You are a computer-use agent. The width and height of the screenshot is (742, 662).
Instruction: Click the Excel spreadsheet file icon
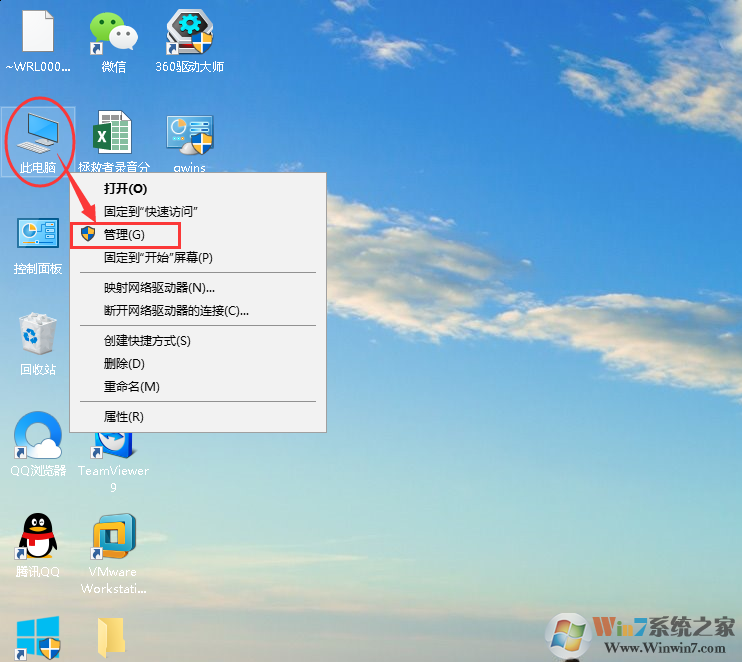pos(113,132)
